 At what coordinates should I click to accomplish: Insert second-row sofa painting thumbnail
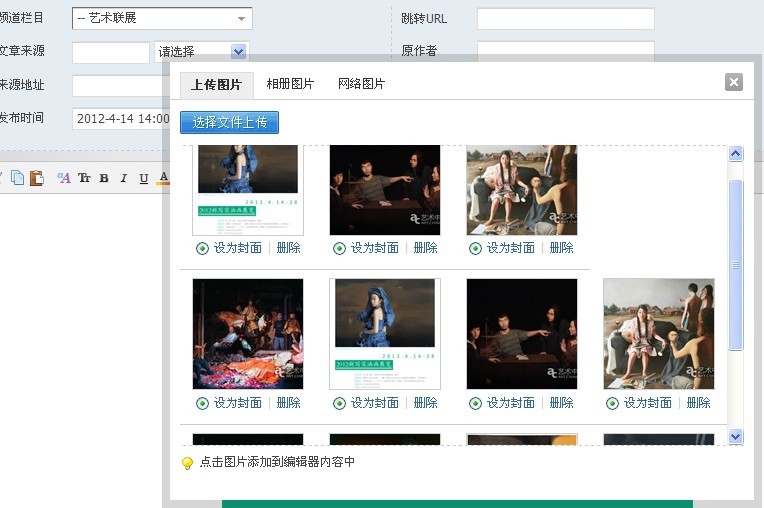click(659, 334)
